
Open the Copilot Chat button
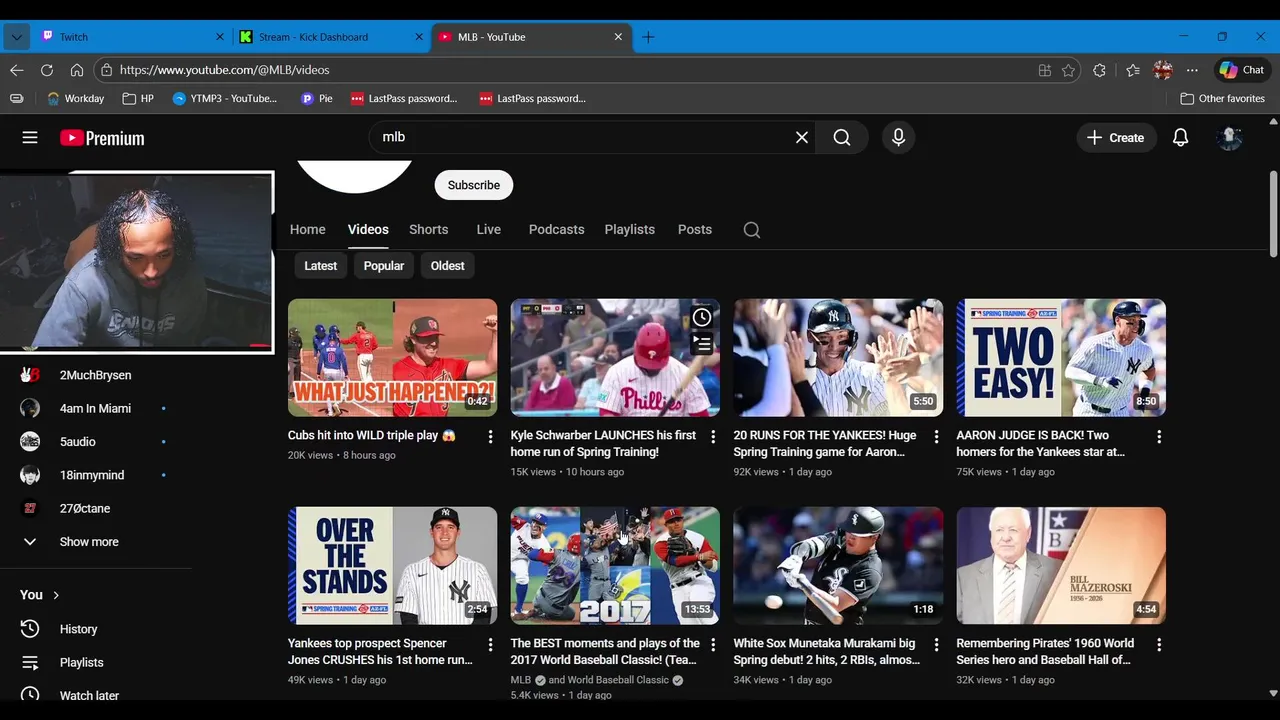point(1241,70)
